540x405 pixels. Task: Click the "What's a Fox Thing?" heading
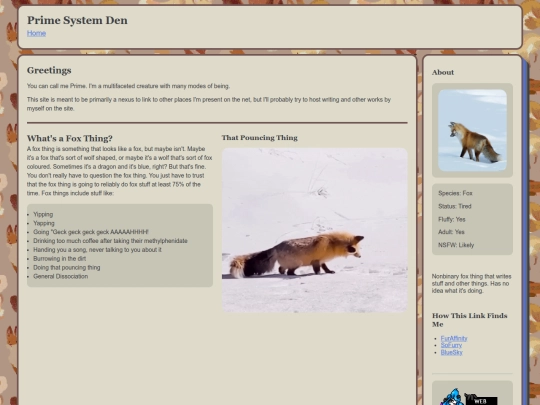pyautogui.click(x=70, y=138)
